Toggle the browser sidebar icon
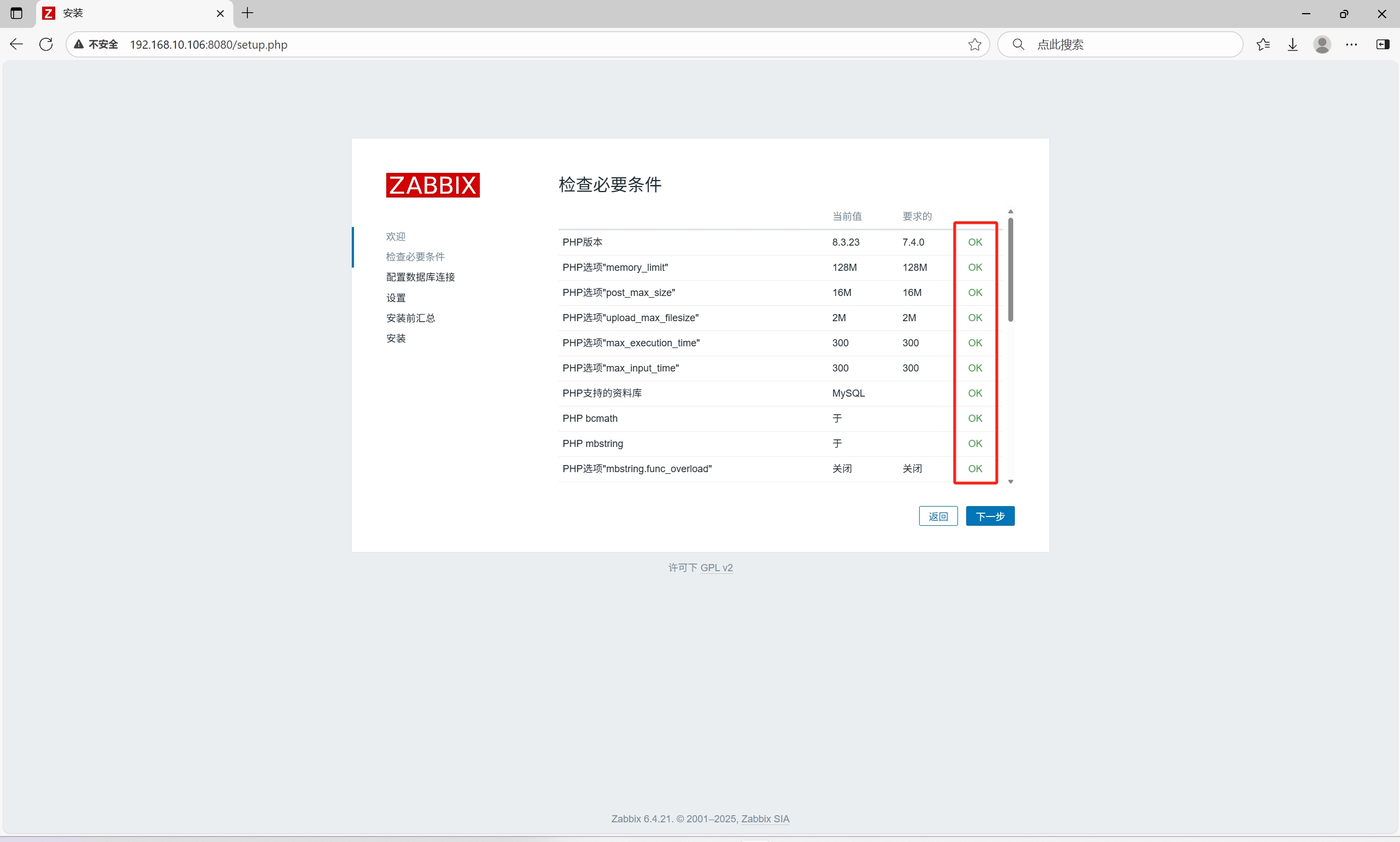This screenshot has height=842, width=1400. click(1382, 44)
